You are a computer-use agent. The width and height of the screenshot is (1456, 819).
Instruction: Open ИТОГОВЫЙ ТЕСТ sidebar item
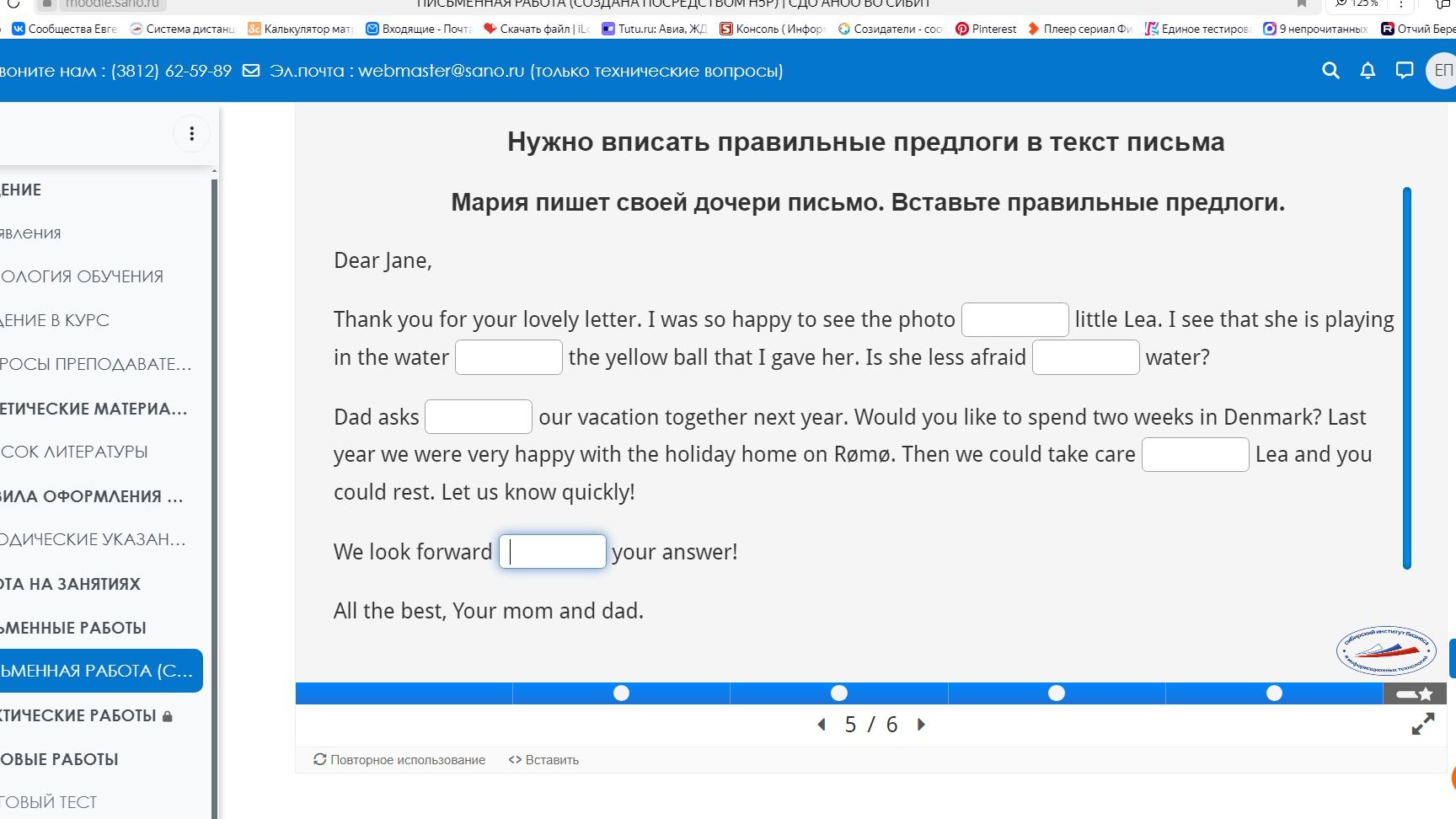point(48,802)
